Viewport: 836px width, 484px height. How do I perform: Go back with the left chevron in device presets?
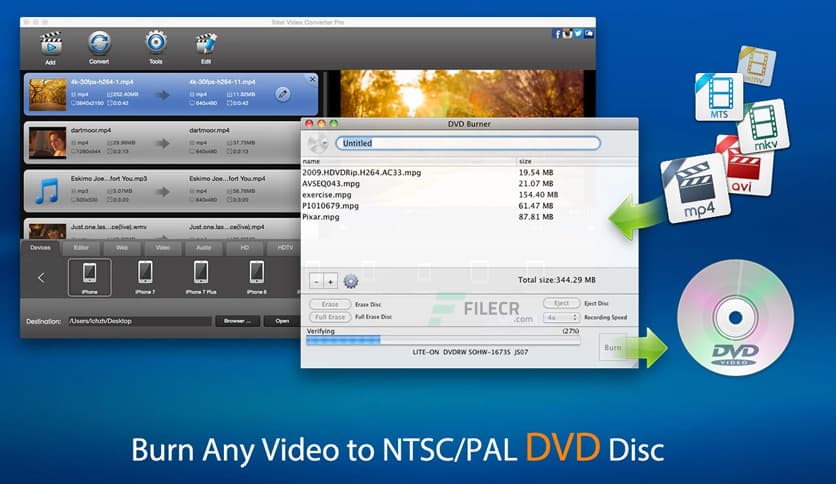41,277
